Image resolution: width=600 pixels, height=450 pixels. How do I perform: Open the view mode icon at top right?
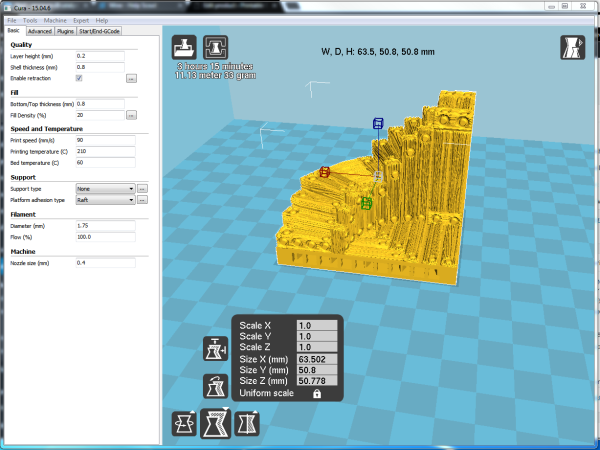click(572, 48)
